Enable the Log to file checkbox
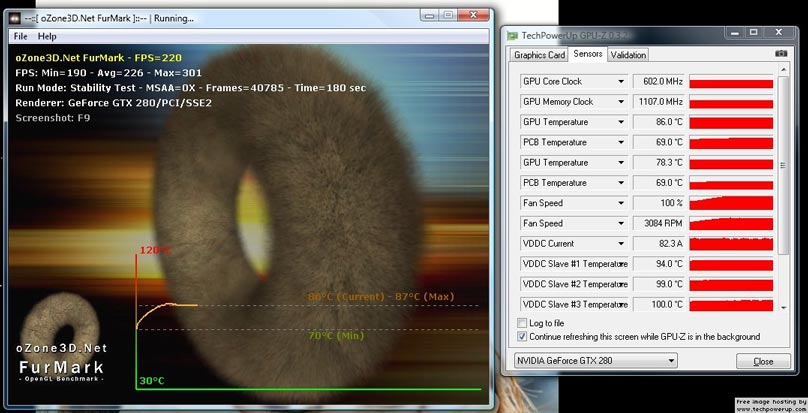The width and height of the screenshot is (808, 413). click(521, 323)
